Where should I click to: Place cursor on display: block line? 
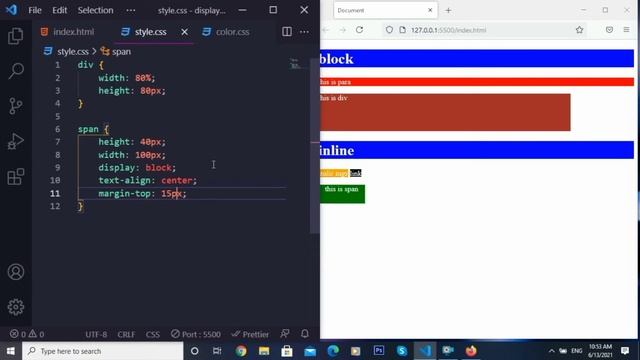[x=137, y=167]
